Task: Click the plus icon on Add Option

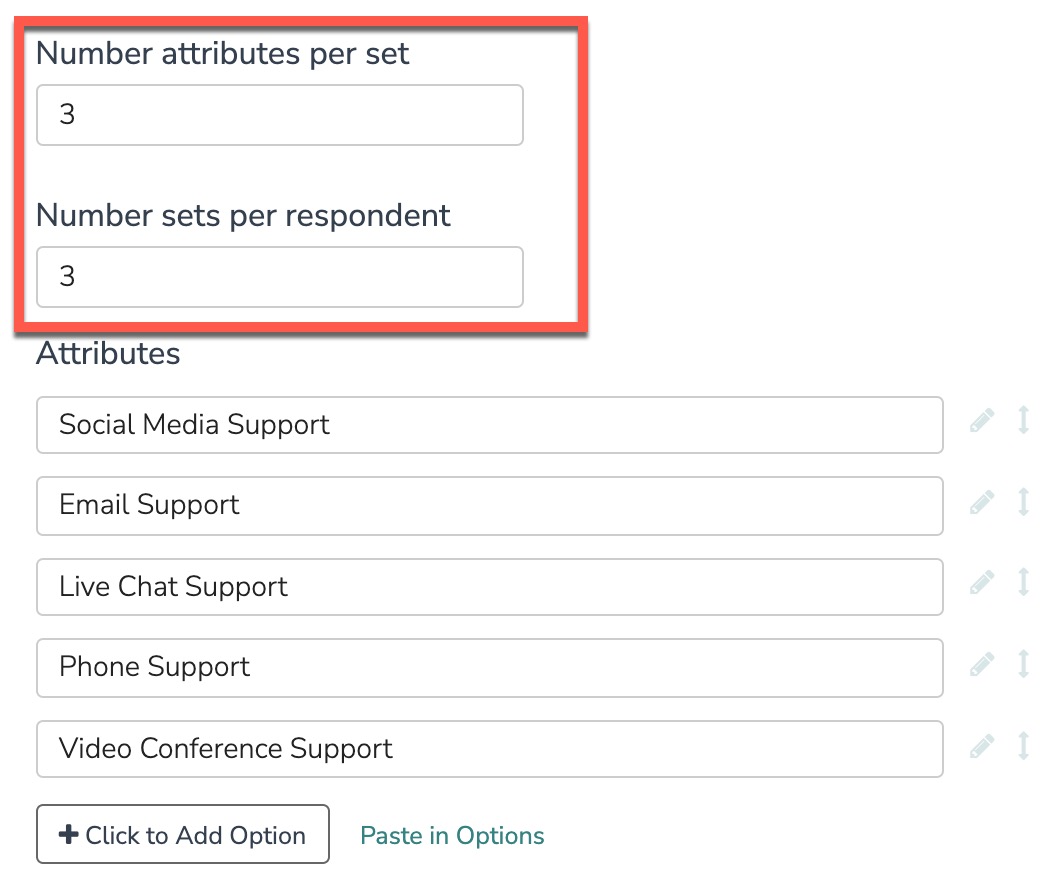Action: pos(69,835)
